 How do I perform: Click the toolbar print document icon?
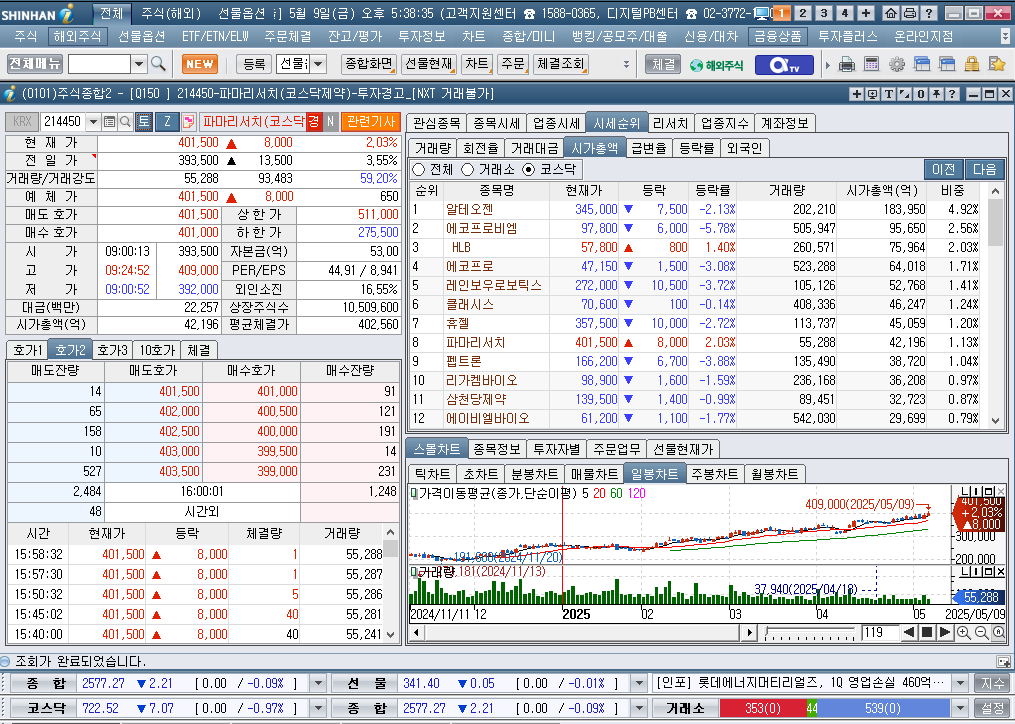coord(847,64)
